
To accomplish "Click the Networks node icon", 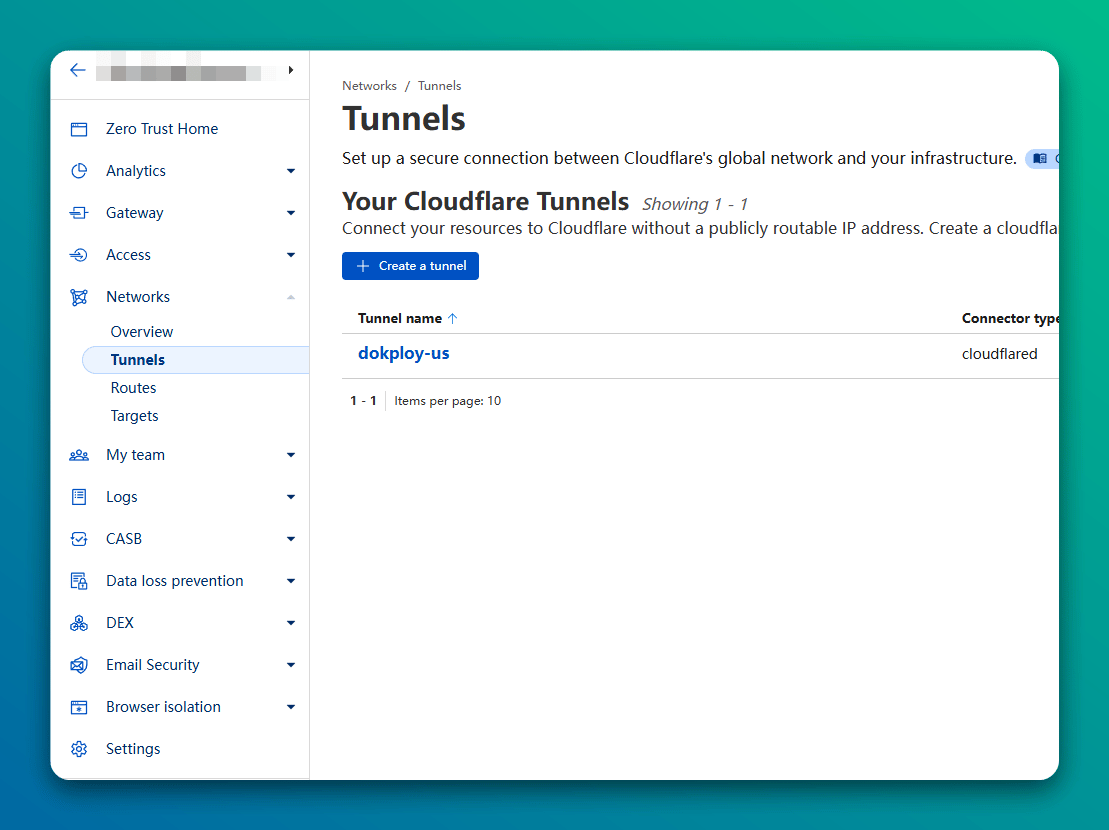I will coord(79,297).
